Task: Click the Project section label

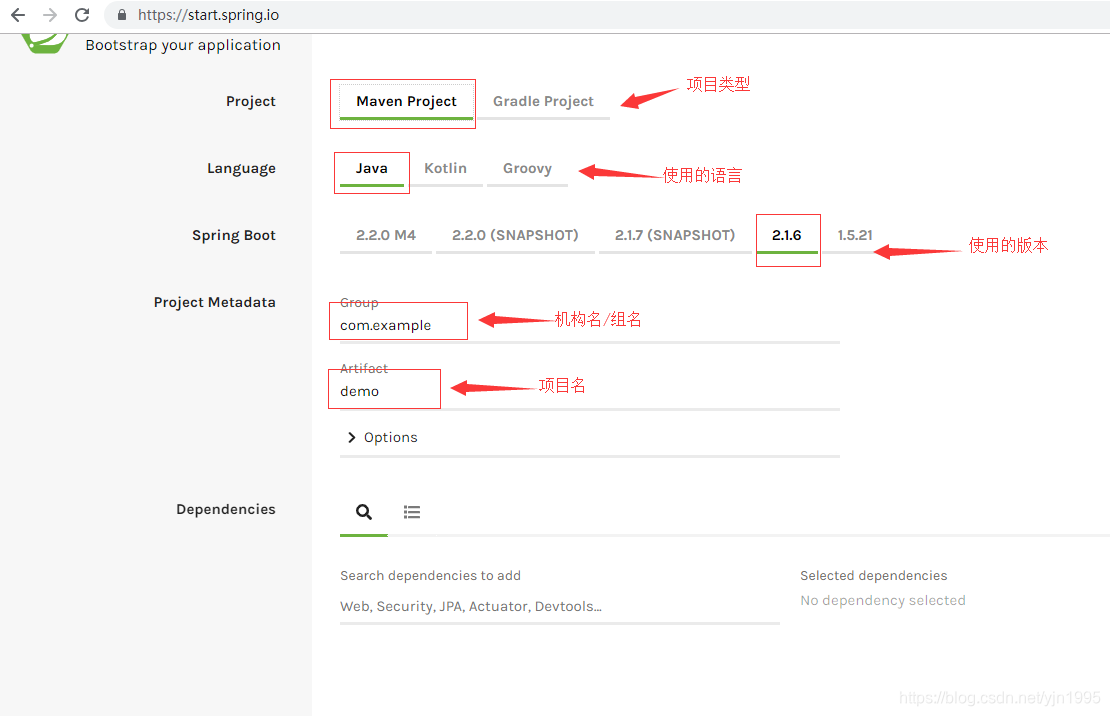Action: 251,101
